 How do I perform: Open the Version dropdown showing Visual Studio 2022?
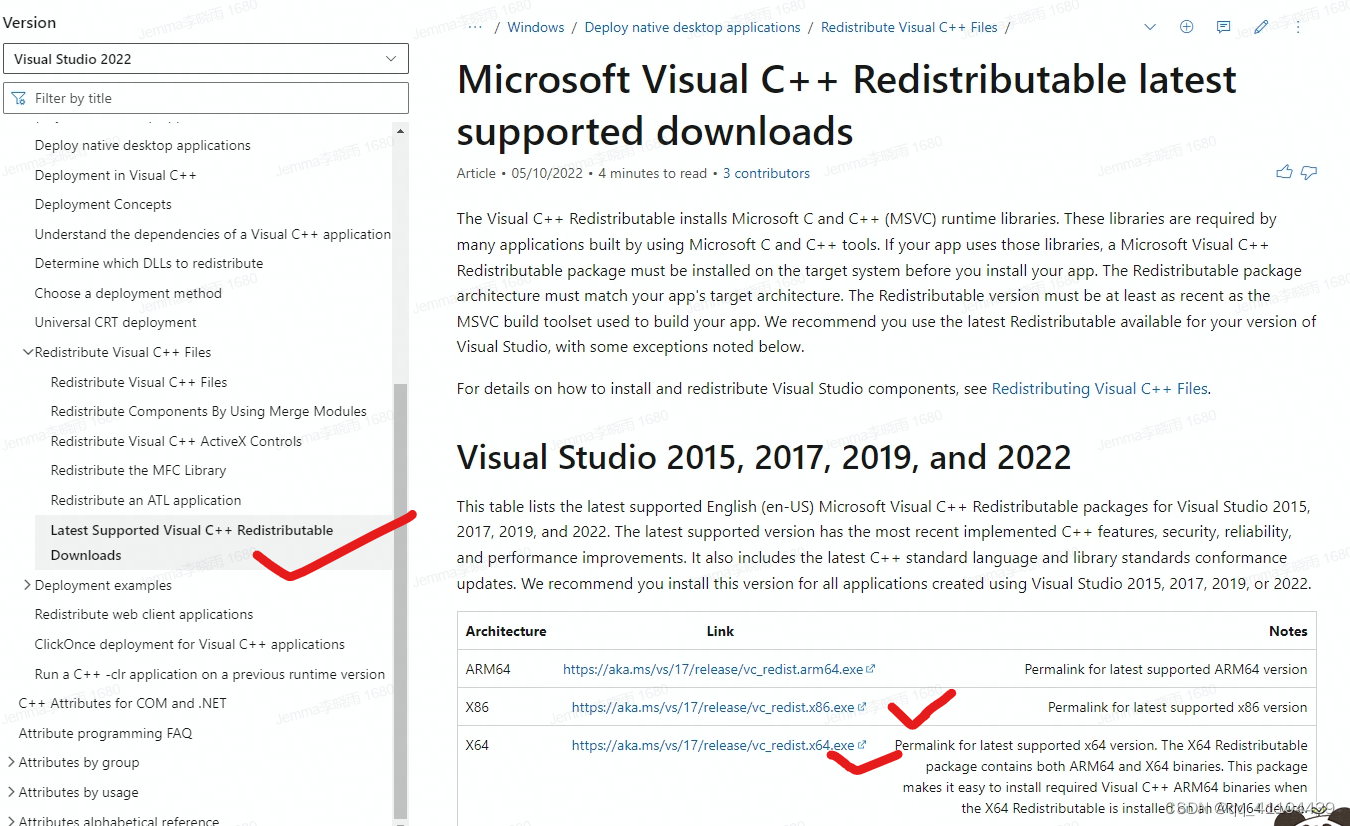[x=206, y=58]
